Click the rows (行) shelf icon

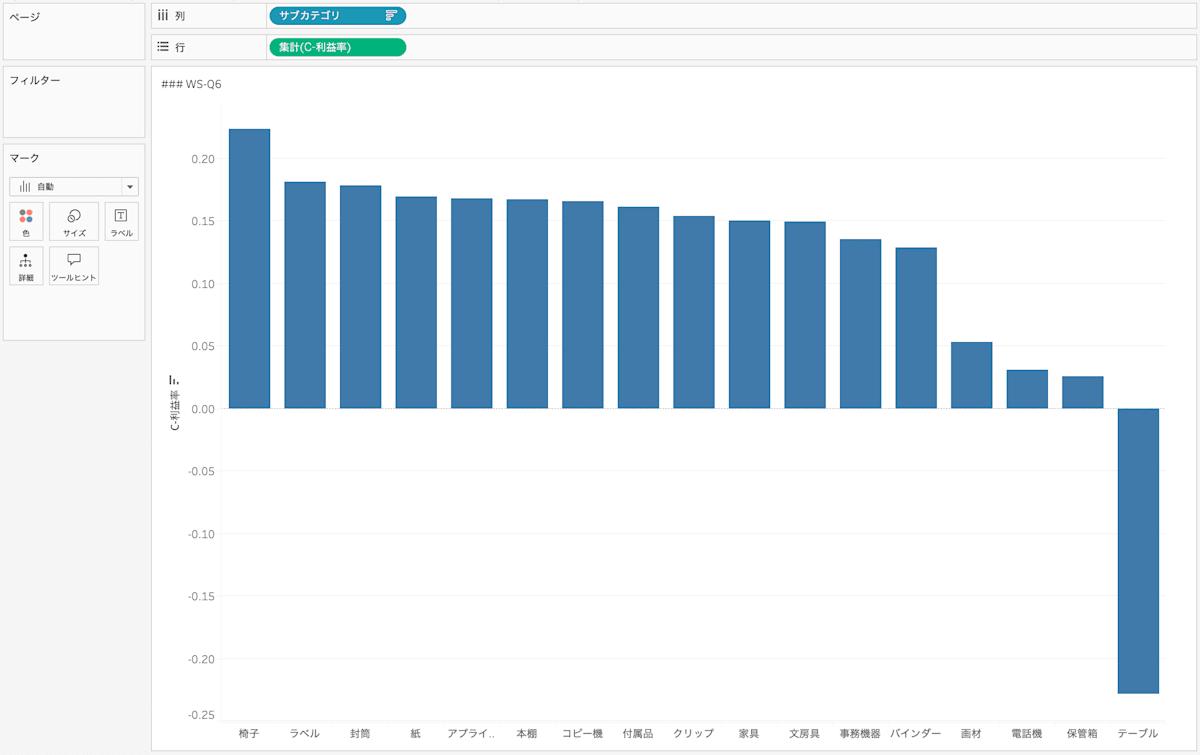point(163,47)
